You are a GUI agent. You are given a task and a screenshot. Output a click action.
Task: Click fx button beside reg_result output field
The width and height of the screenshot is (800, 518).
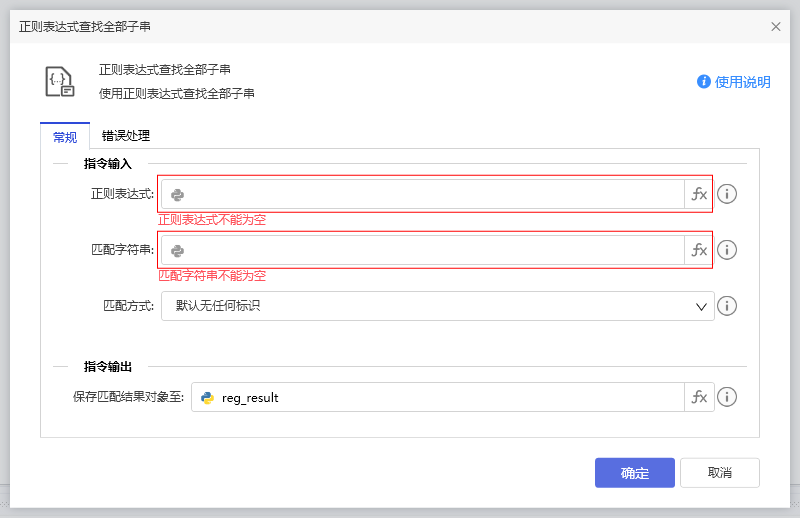click(699, 397)
